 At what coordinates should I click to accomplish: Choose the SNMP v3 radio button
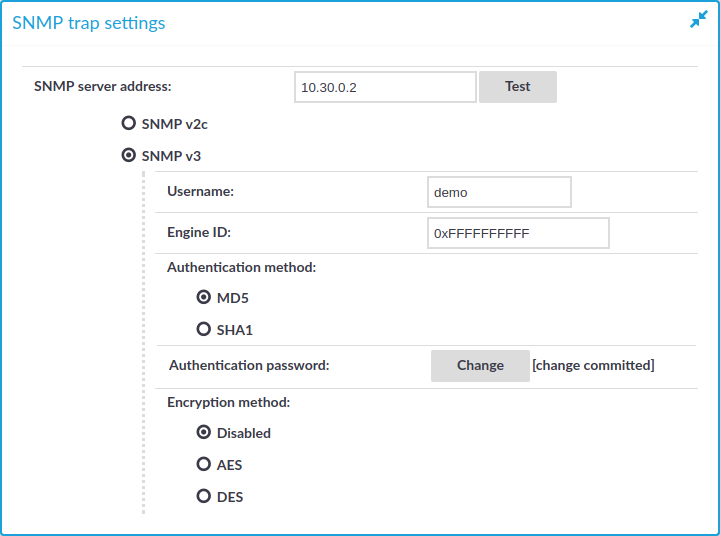128,156
